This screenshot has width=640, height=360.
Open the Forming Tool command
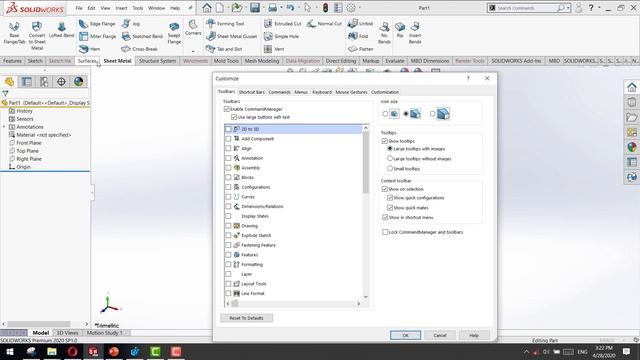pos(225,24)
